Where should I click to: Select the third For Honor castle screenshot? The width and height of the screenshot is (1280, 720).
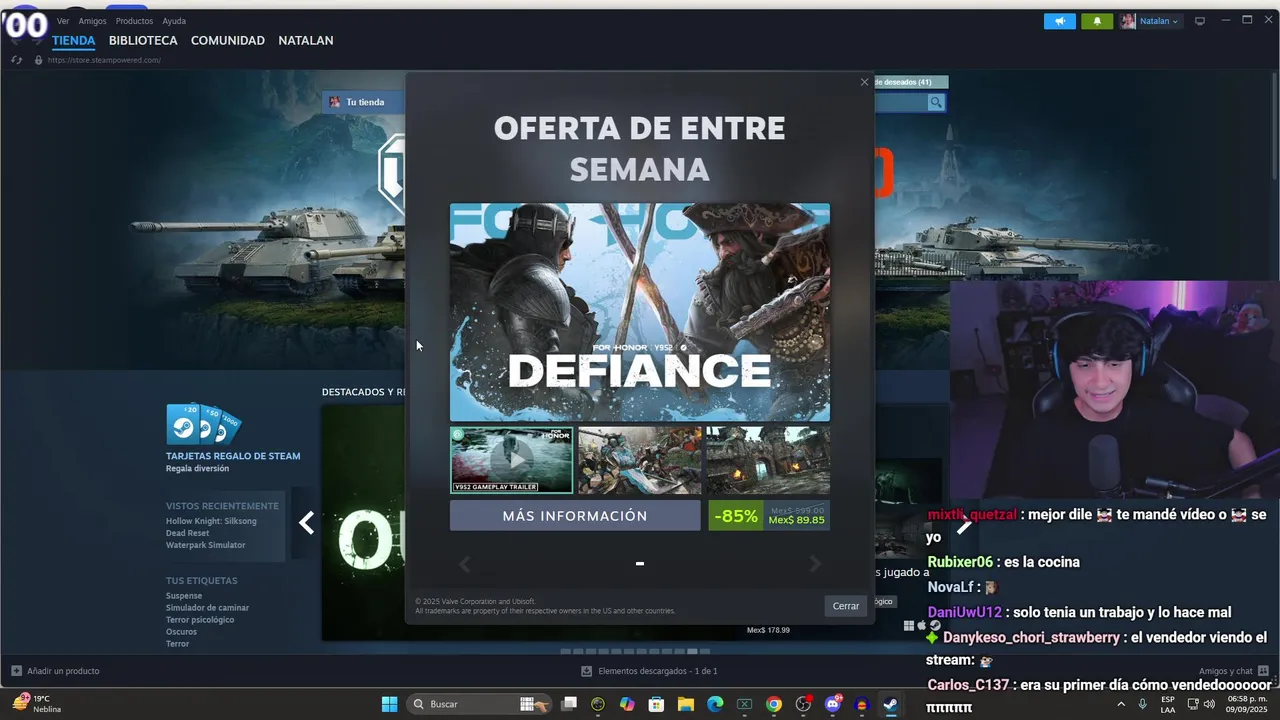click(768, 461)
